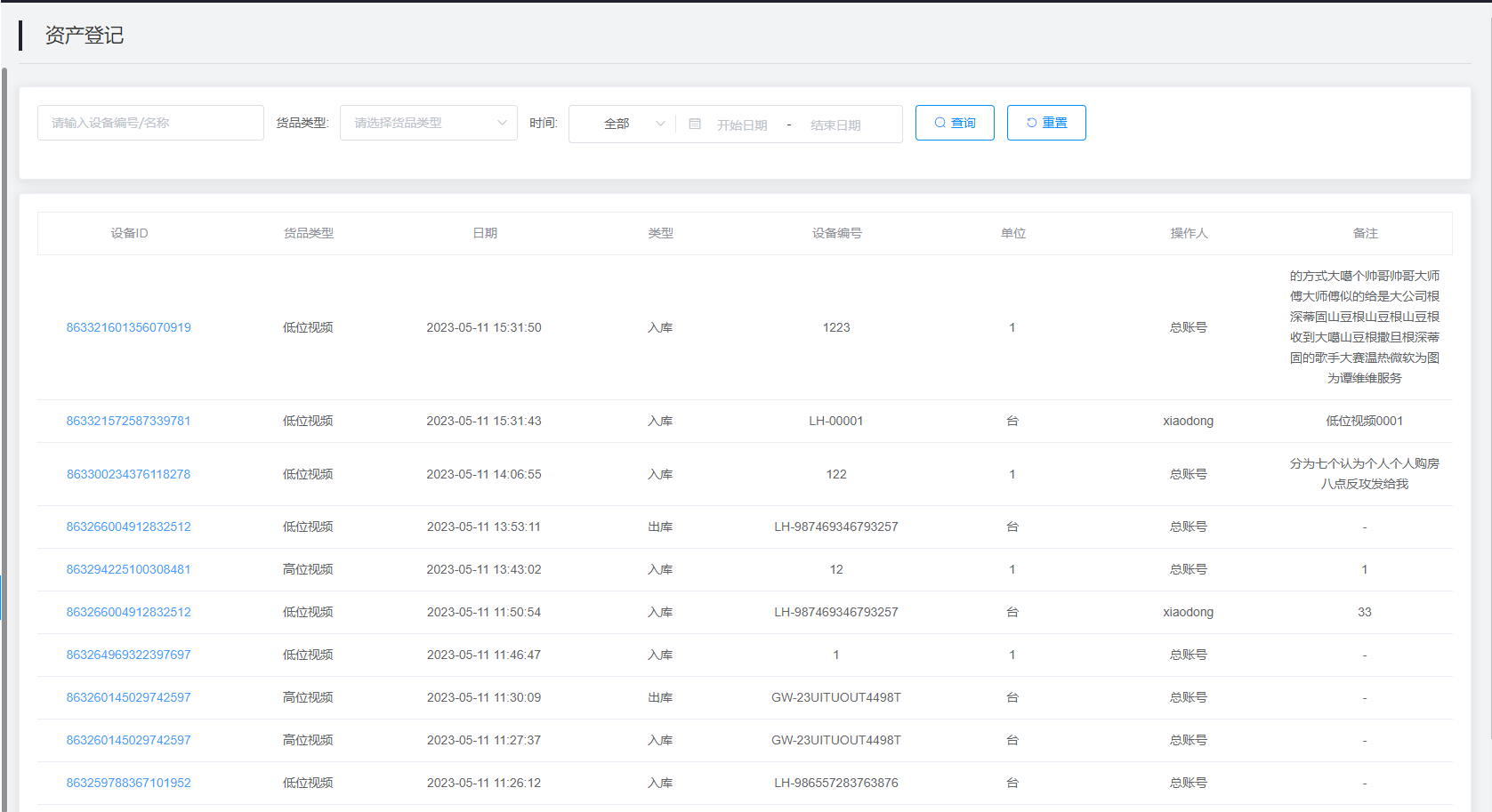Click the calendar icon in date range
Viewport: 1492px width, 812px height.
(x=695, y=124)
